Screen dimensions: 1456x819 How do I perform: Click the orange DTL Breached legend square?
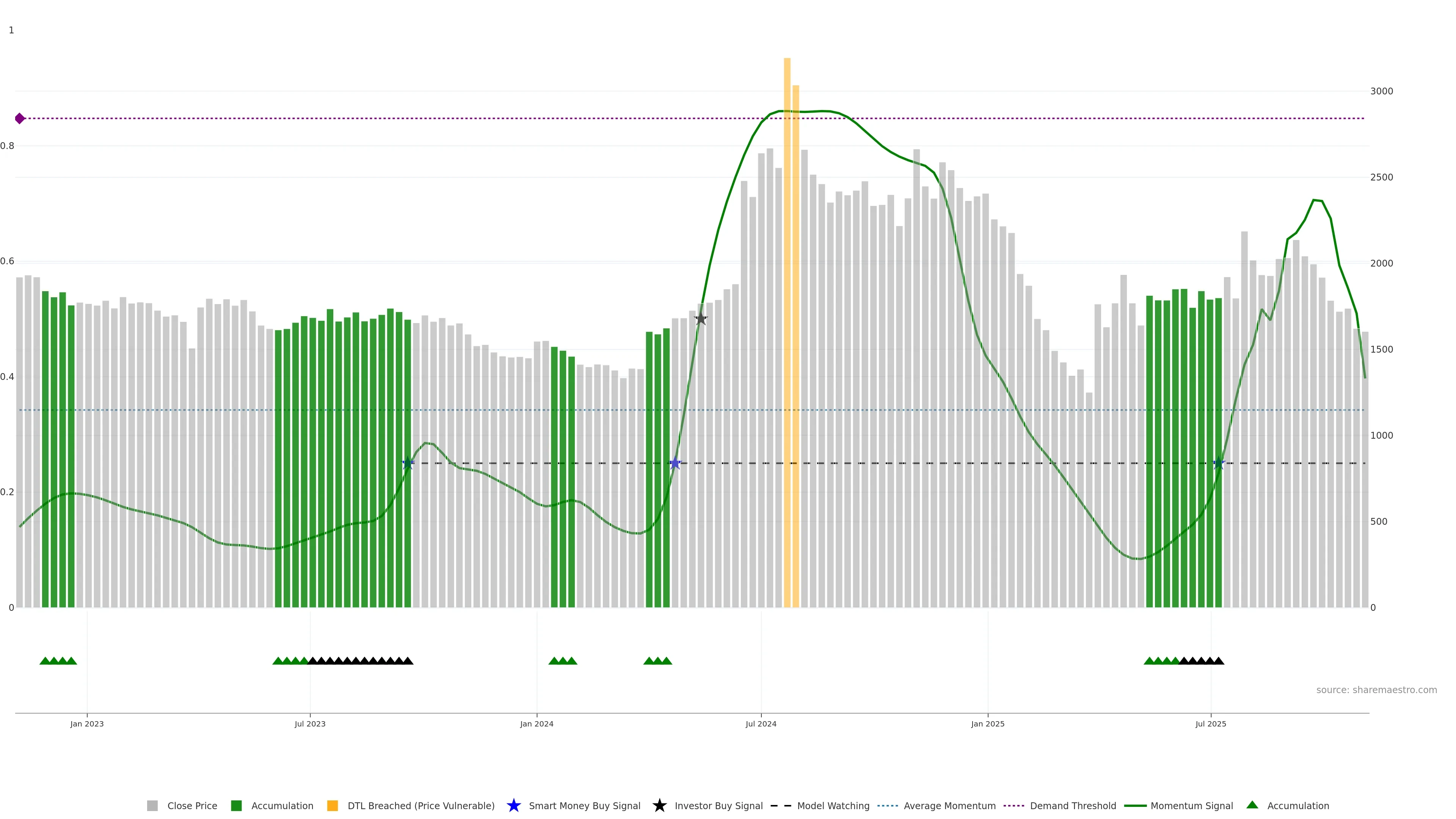pyautogui.click(x=333, y=805)
